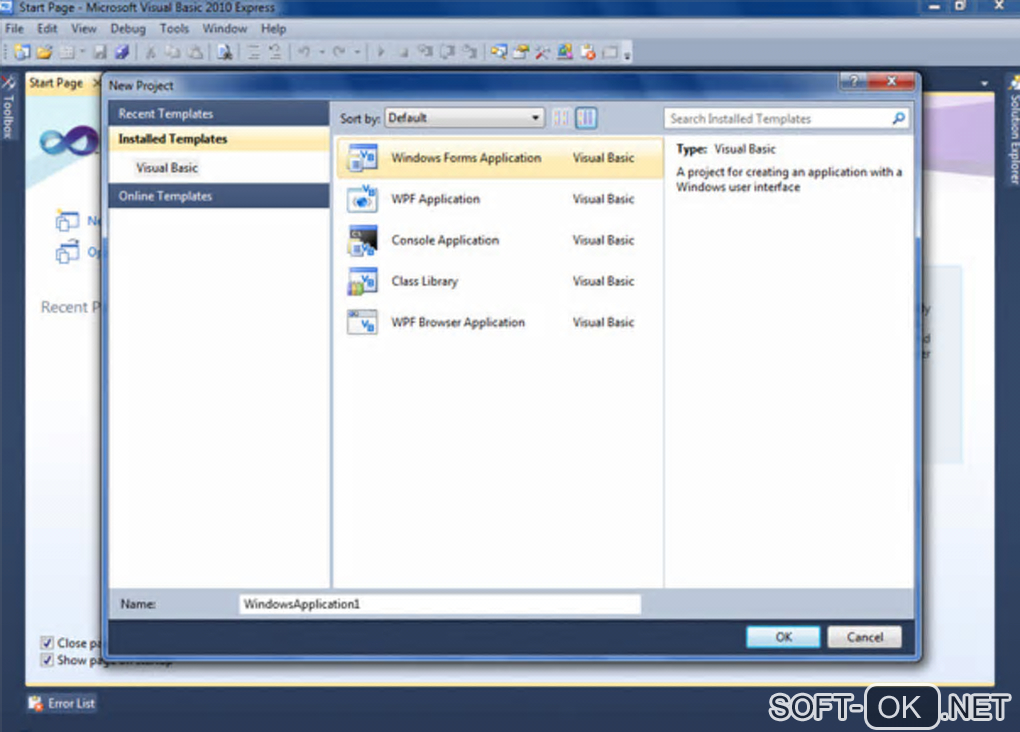Select the Installed Templates section
The width and height of the screenshot is (1020, 732).
(x=219, y=139)
